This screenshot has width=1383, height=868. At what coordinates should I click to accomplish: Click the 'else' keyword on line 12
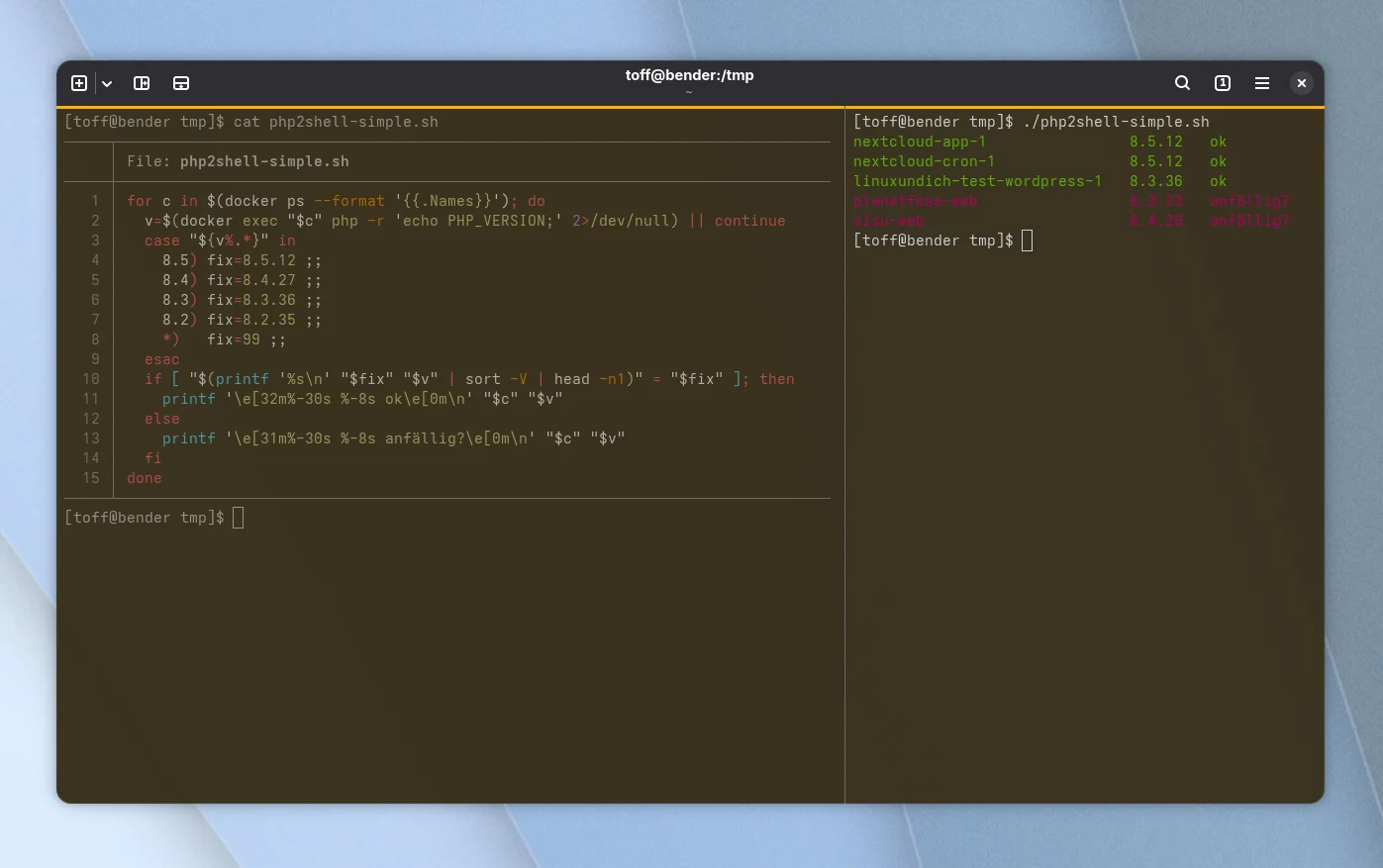click(162, 419)
